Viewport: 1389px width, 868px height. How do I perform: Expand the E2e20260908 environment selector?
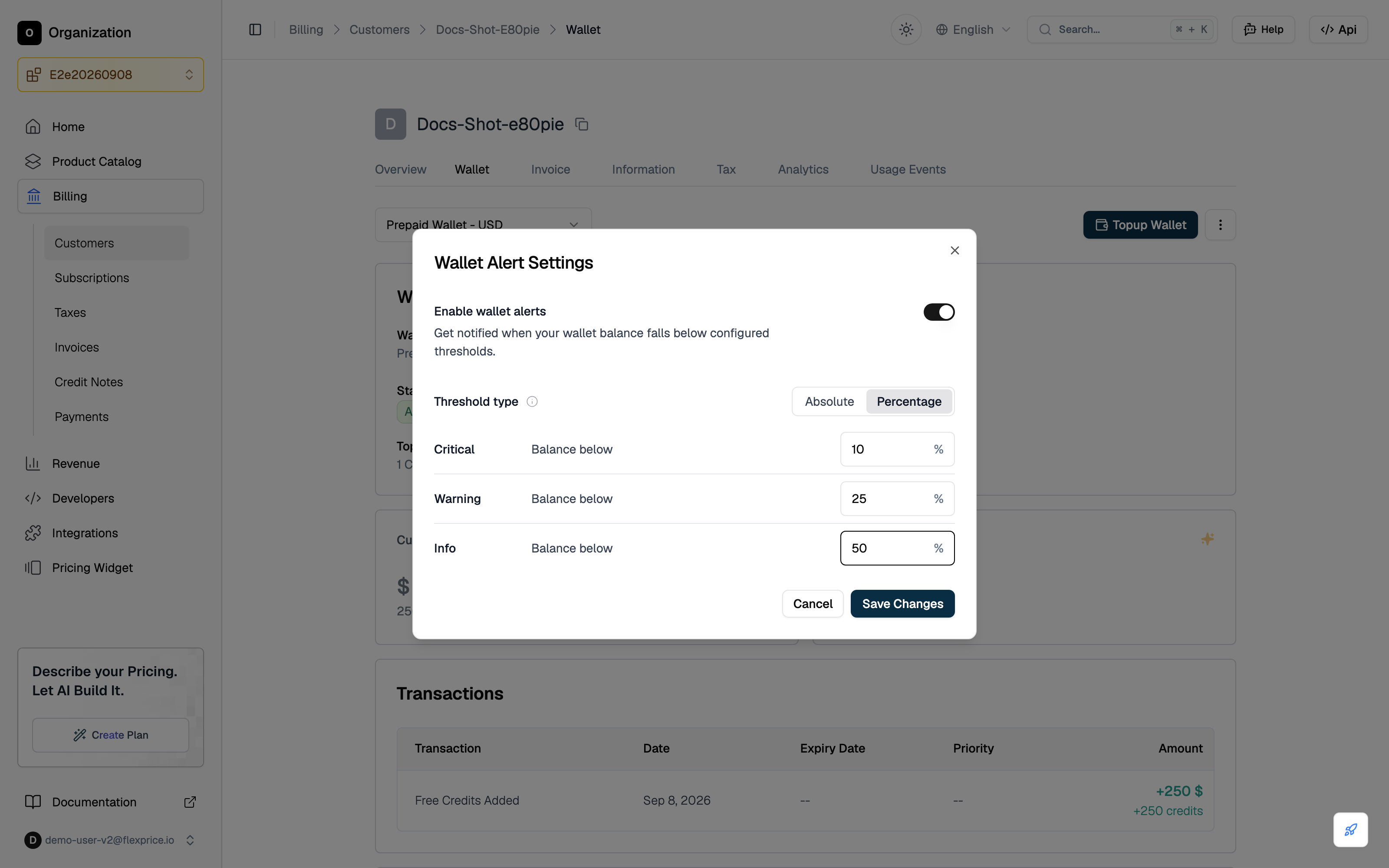110,75
